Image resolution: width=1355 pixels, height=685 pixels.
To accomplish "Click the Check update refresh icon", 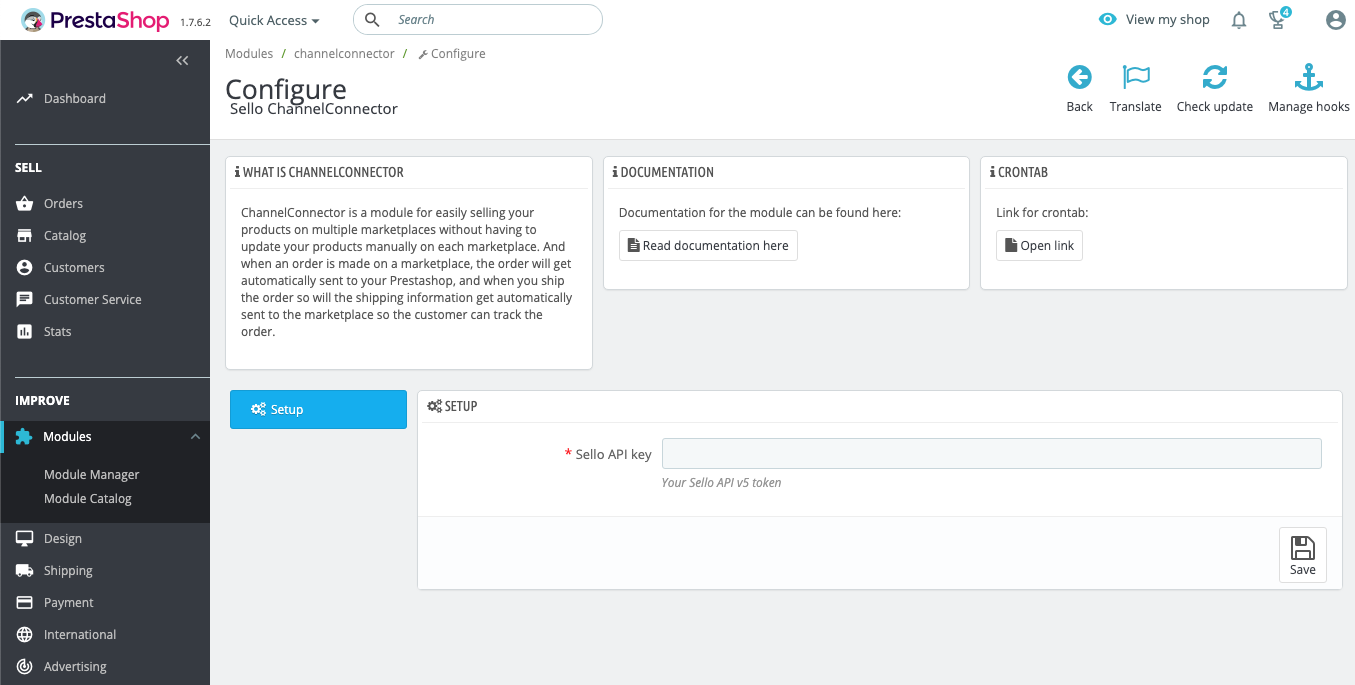I will point(1215,77).
